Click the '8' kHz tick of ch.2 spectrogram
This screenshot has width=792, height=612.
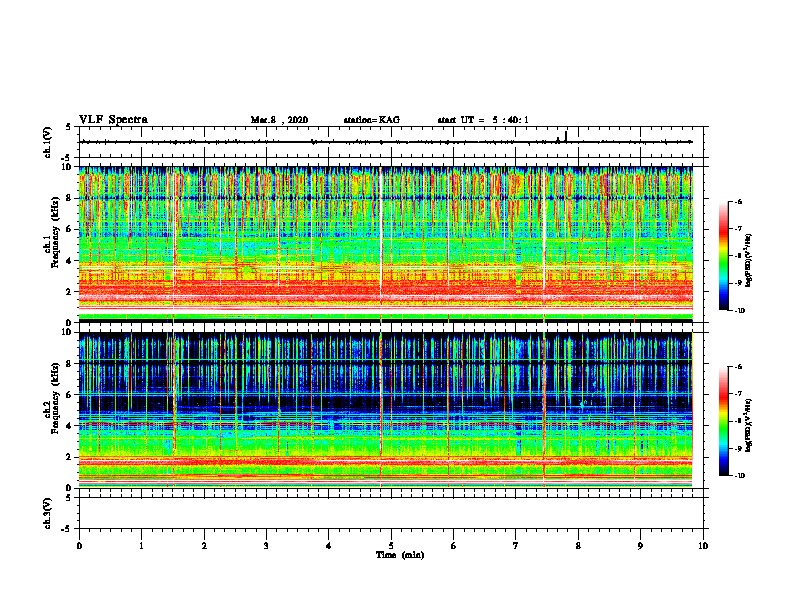click(x=71, y=364)
